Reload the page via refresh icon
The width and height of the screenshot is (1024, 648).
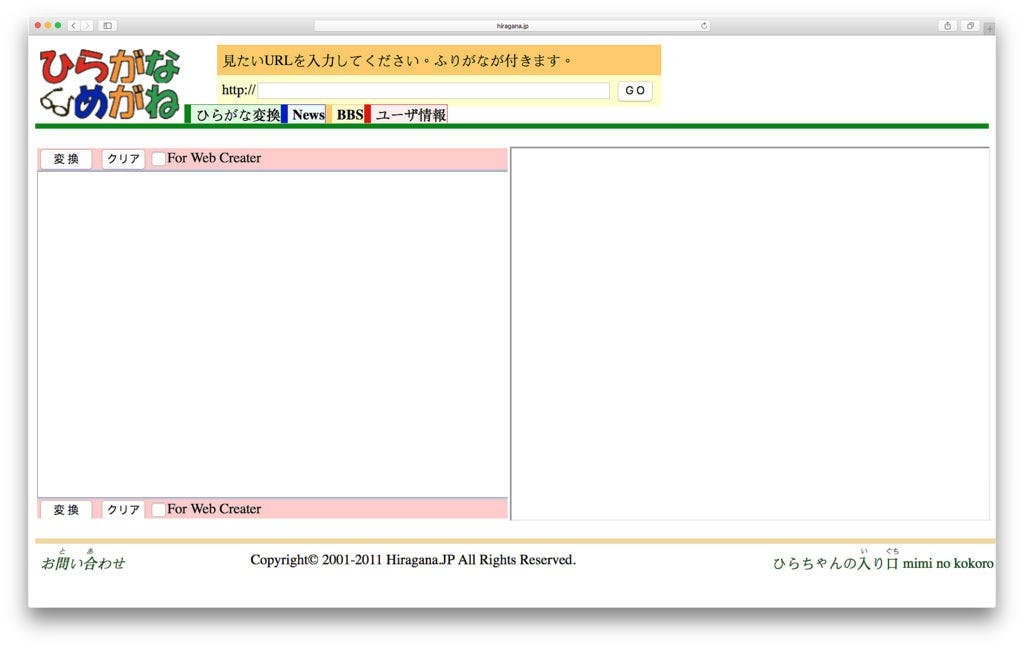pyautogui.click(x=704, y=26)
